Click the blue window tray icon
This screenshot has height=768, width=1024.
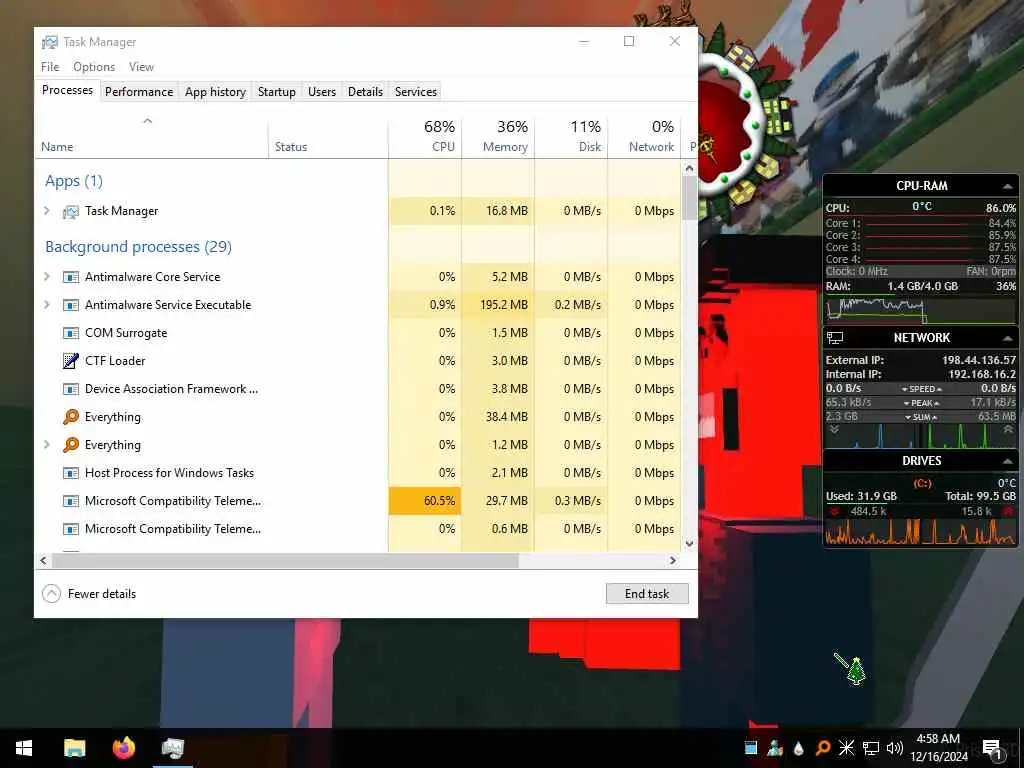pos(751,748)
